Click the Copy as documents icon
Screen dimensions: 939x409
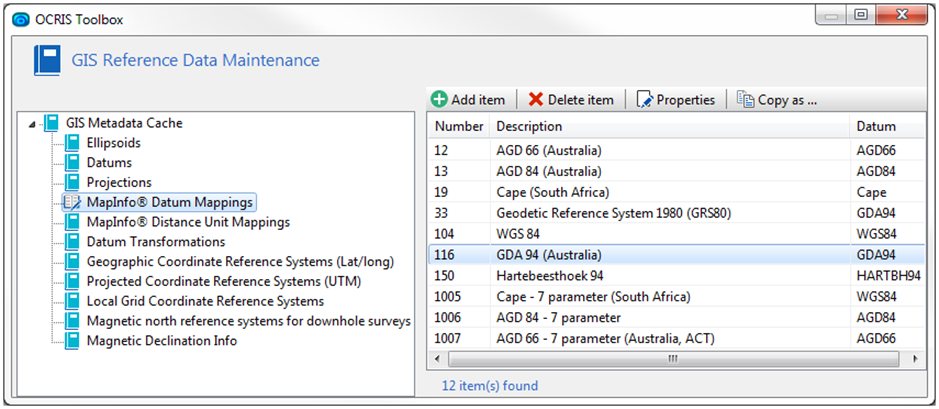pyautogui.click(x=745, y=100)
